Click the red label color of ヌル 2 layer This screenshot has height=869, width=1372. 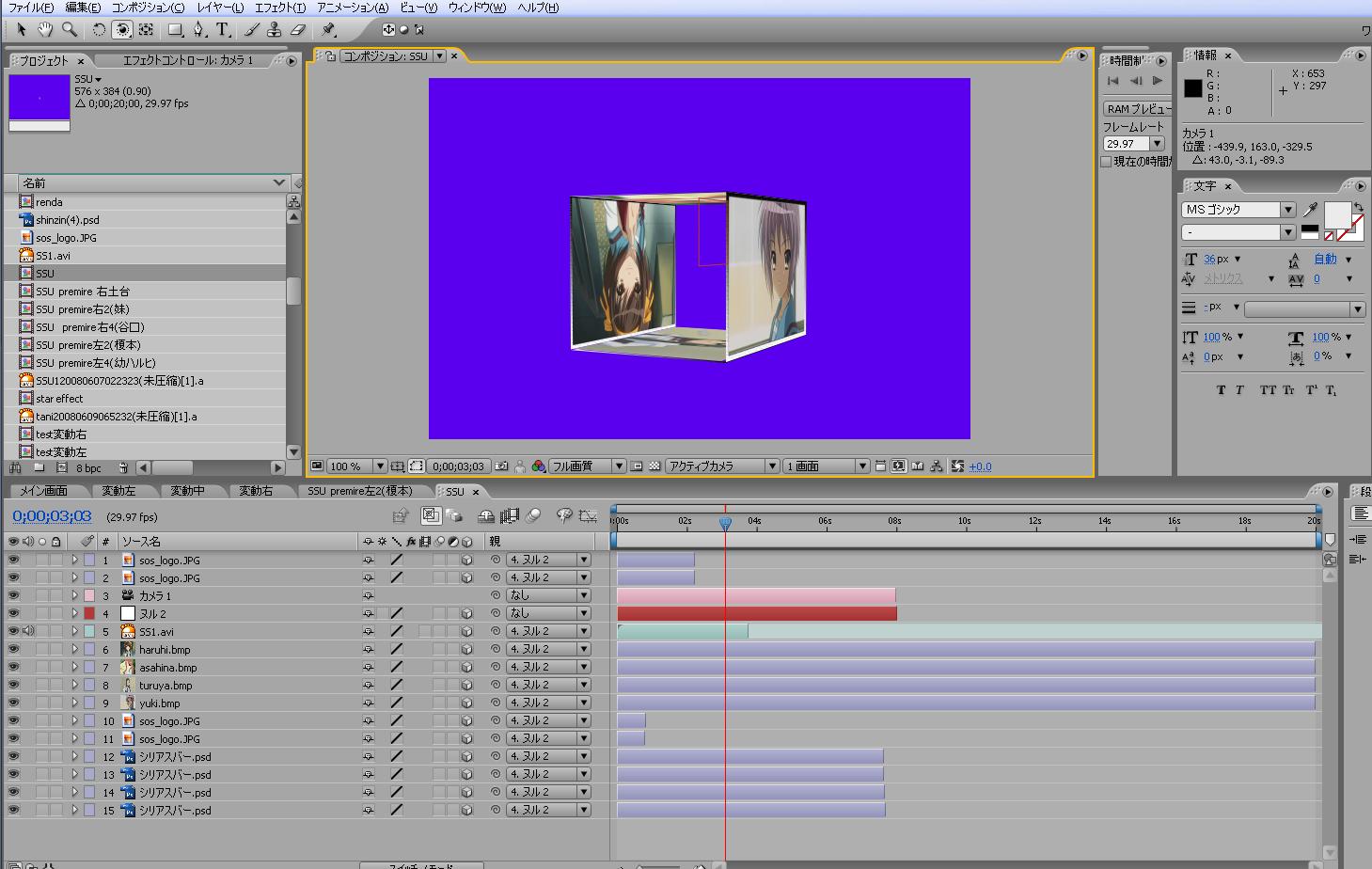(x=89, y=613)
